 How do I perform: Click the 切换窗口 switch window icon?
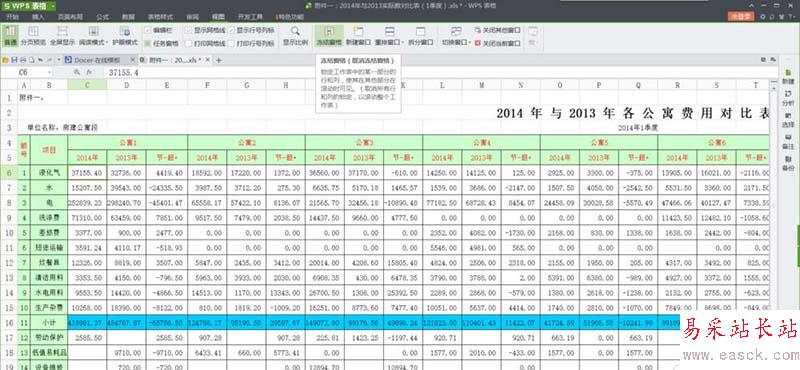[456, 32]
